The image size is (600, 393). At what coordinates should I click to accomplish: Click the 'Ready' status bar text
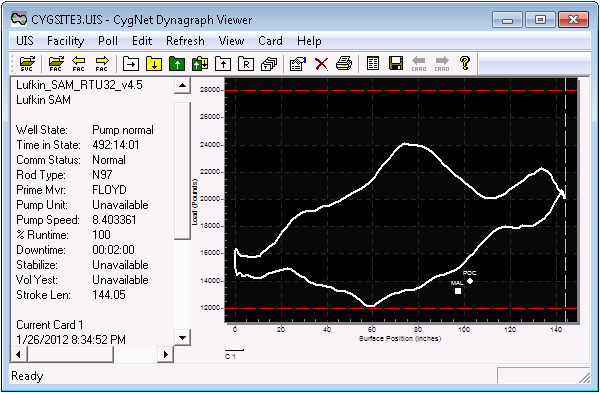[27, 376]
